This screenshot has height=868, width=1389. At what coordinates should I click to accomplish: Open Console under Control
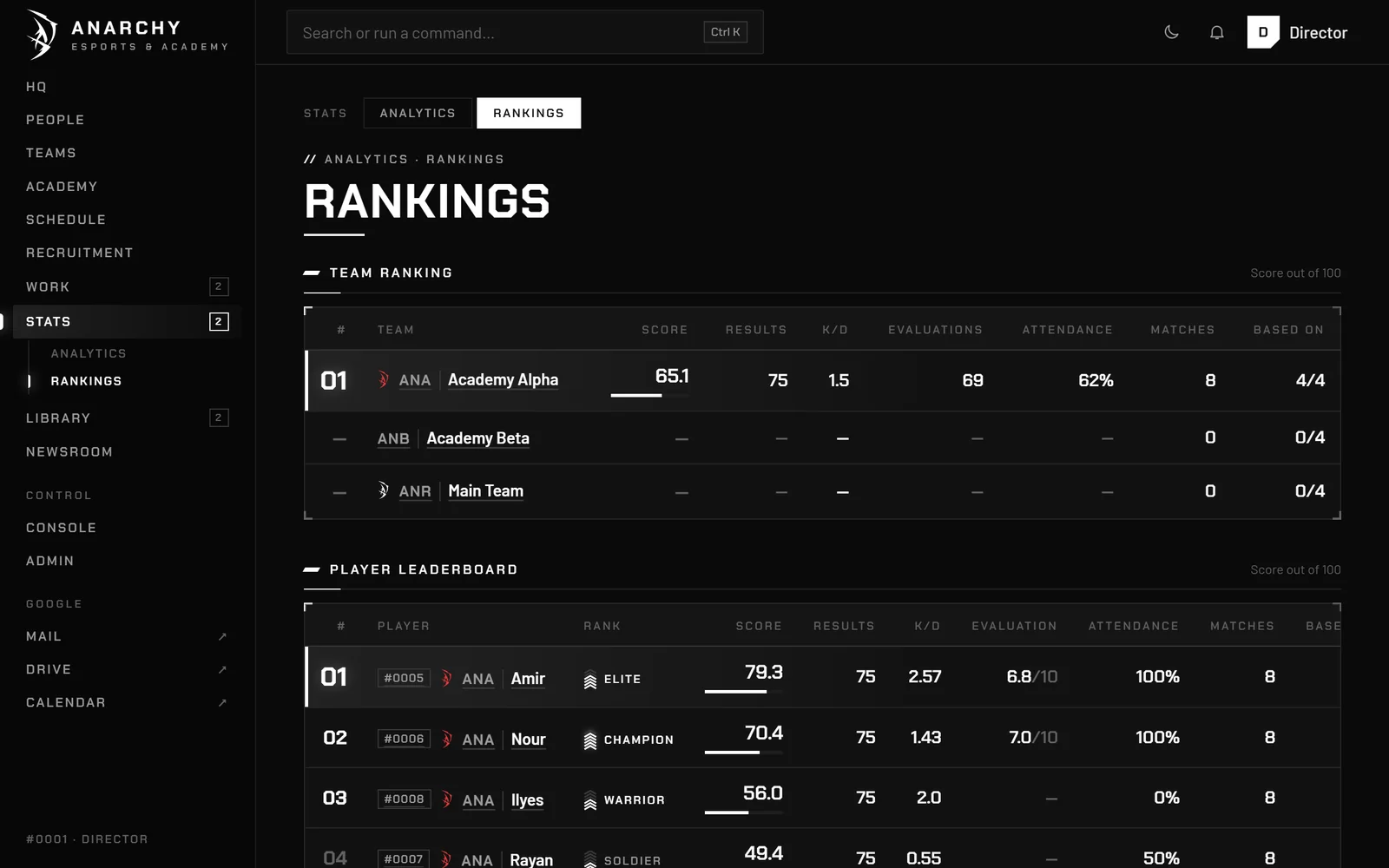[62, 528]
